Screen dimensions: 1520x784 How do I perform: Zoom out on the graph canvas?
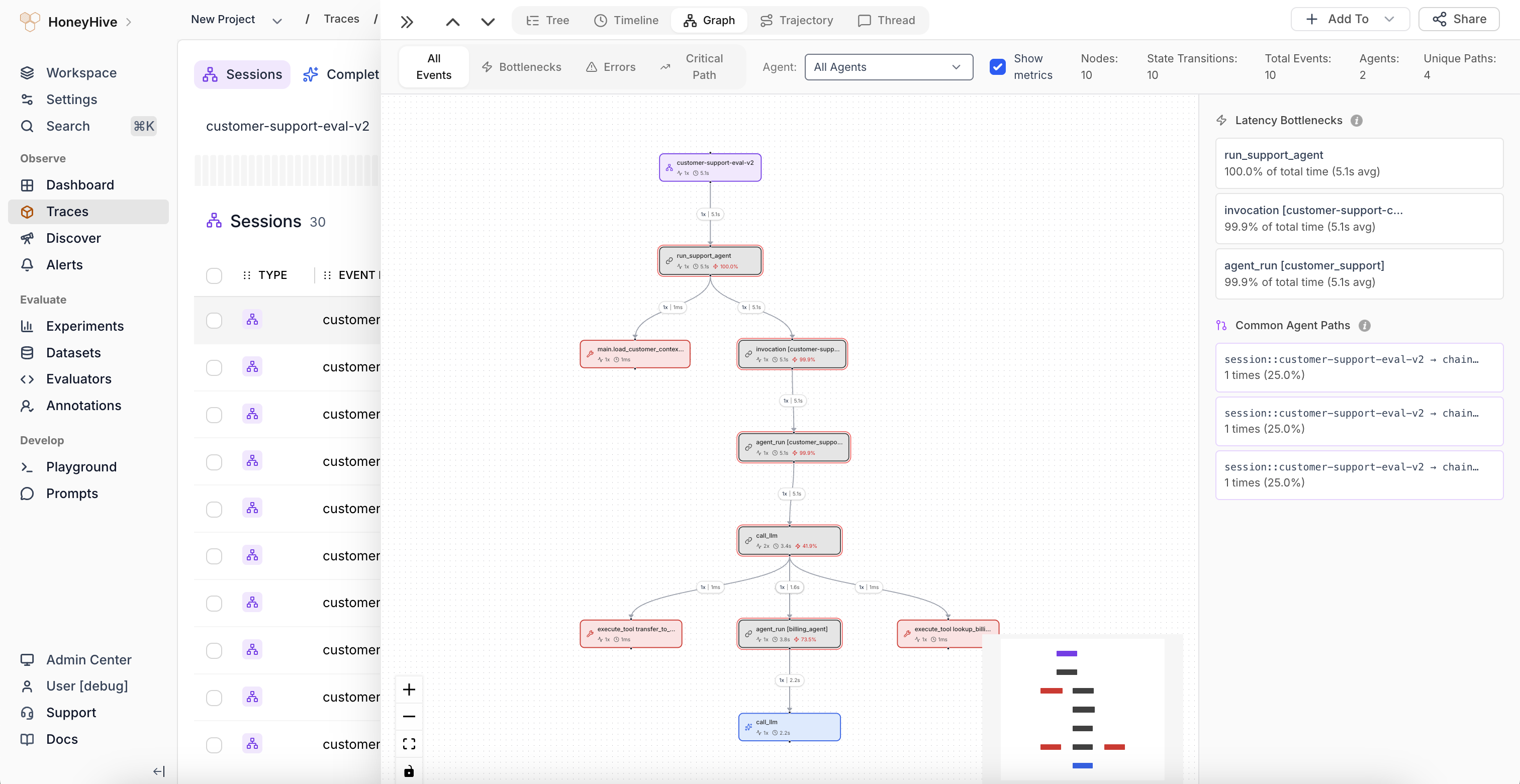[409, 717]
